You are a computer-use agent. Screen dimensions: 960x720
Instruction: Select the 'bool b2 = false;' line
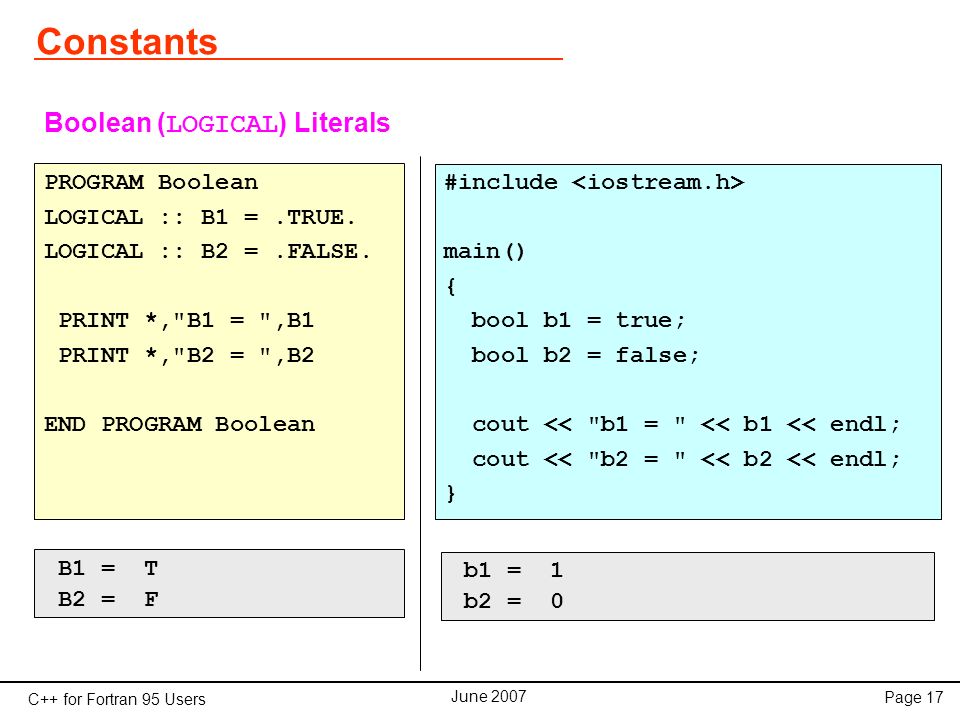585,355
